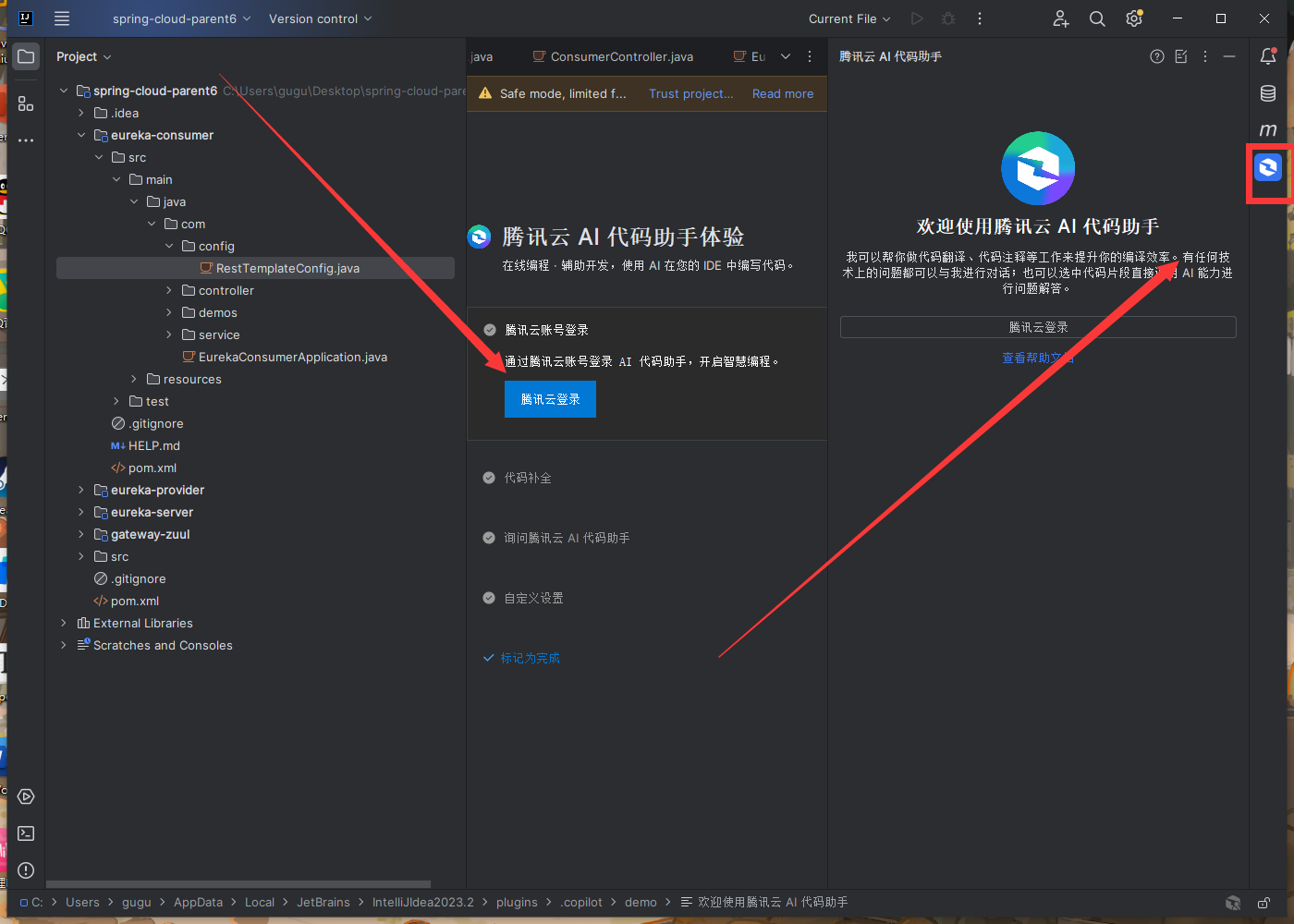The width and height of the screenshot is (1294, 924).
Task: Select HELP.md file
Action: click(146, 445)
